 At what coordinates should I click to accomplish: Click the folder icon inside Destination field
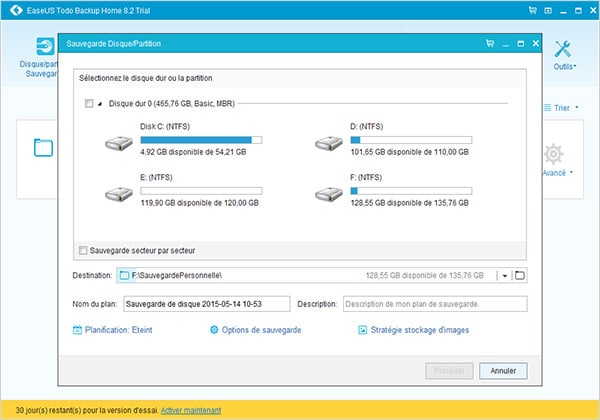tap(124, 275)
